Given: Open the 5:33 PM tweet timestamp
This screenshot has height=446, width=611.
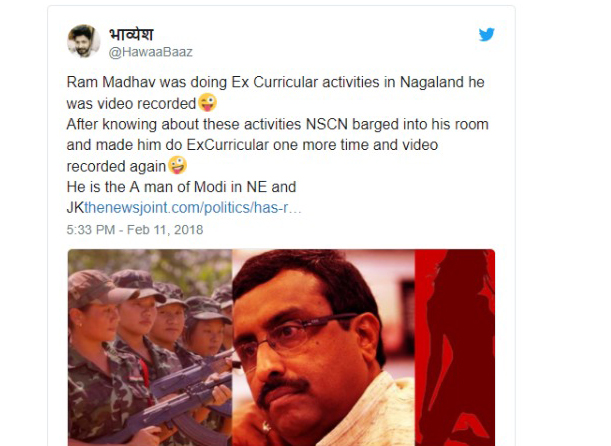Looking at the screenshot, I should (x=90, y=230).
